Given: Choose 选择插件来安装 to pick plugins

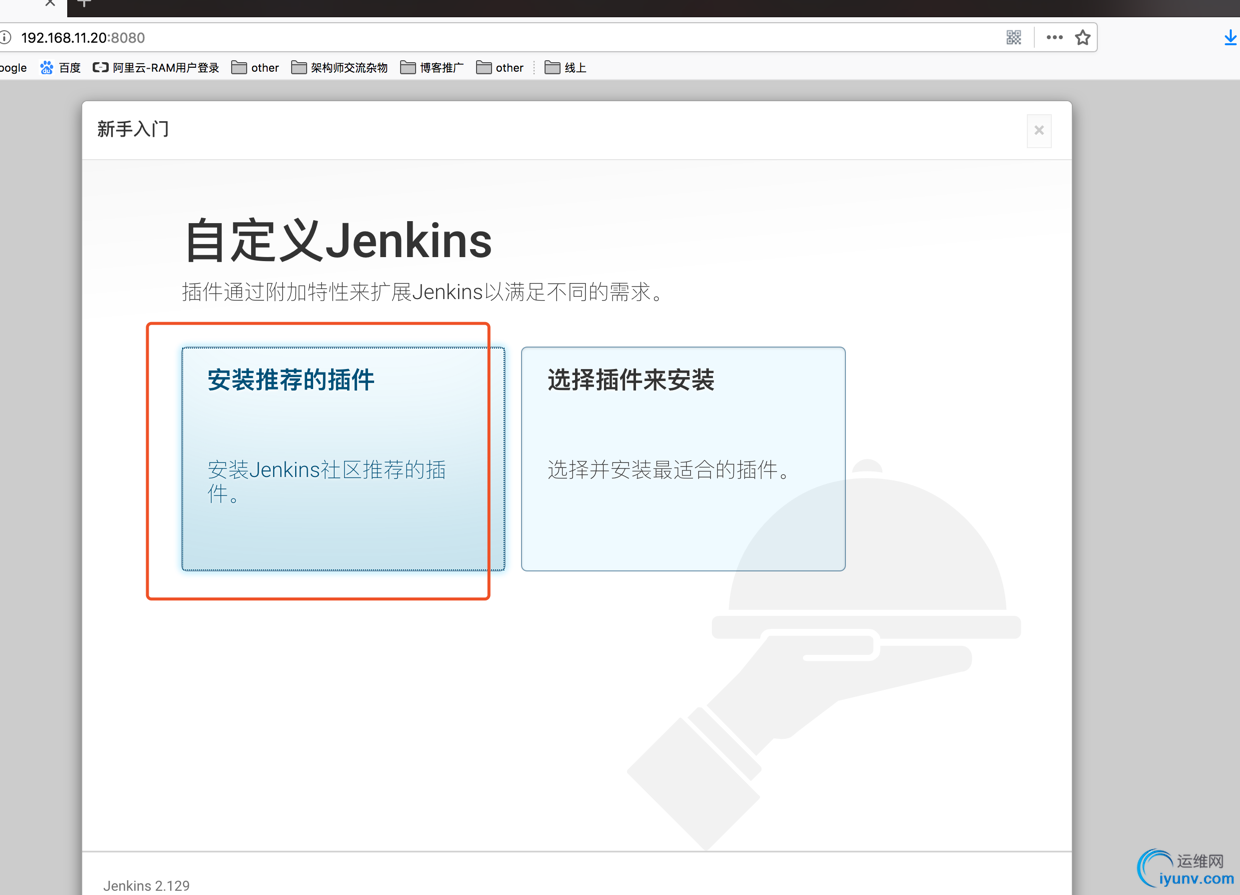Looking at the screenshot, I should pyautogui.click(x=683, y=459).
